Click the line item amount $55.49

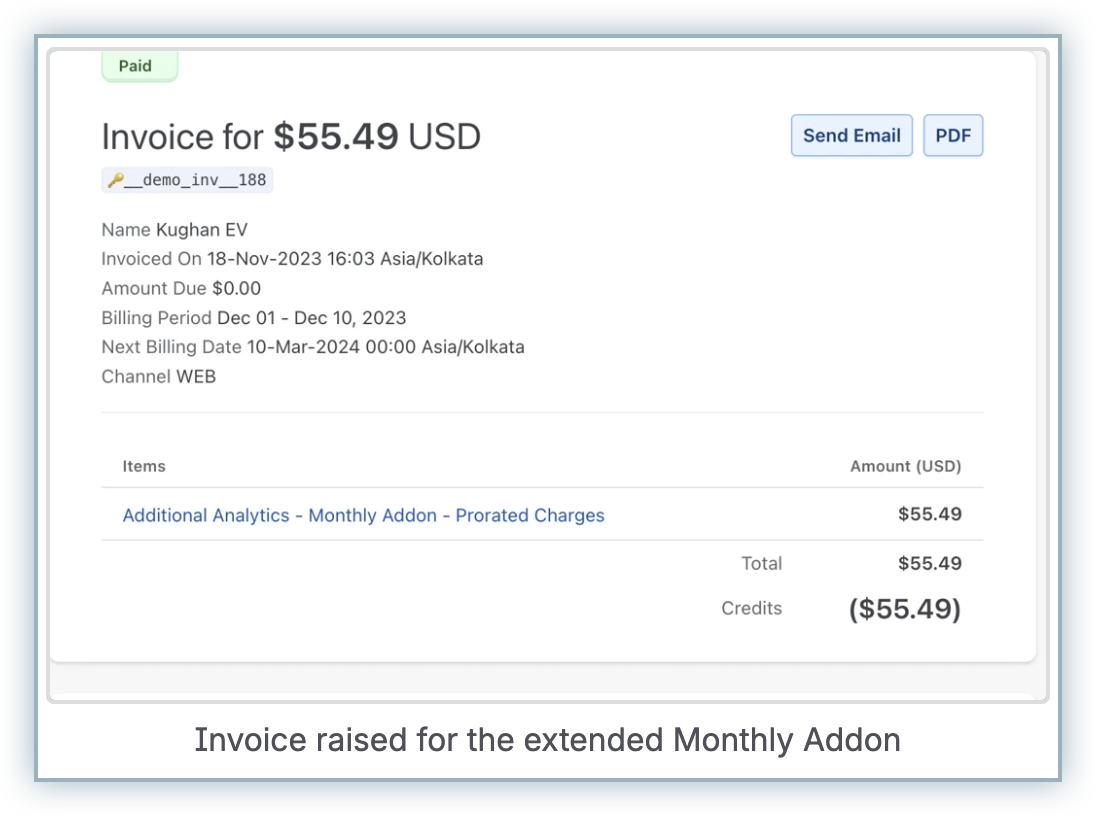[929, 515]
